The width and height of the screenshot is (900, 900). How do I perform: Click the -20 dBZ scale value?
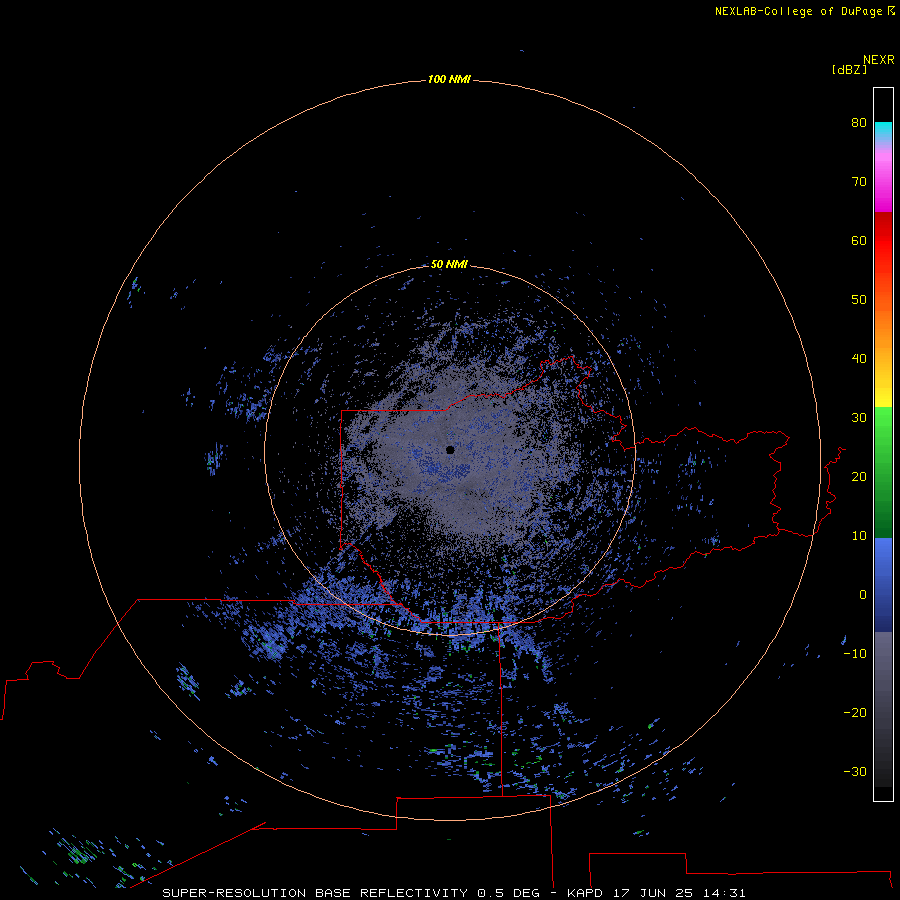[x=855, y=713]
